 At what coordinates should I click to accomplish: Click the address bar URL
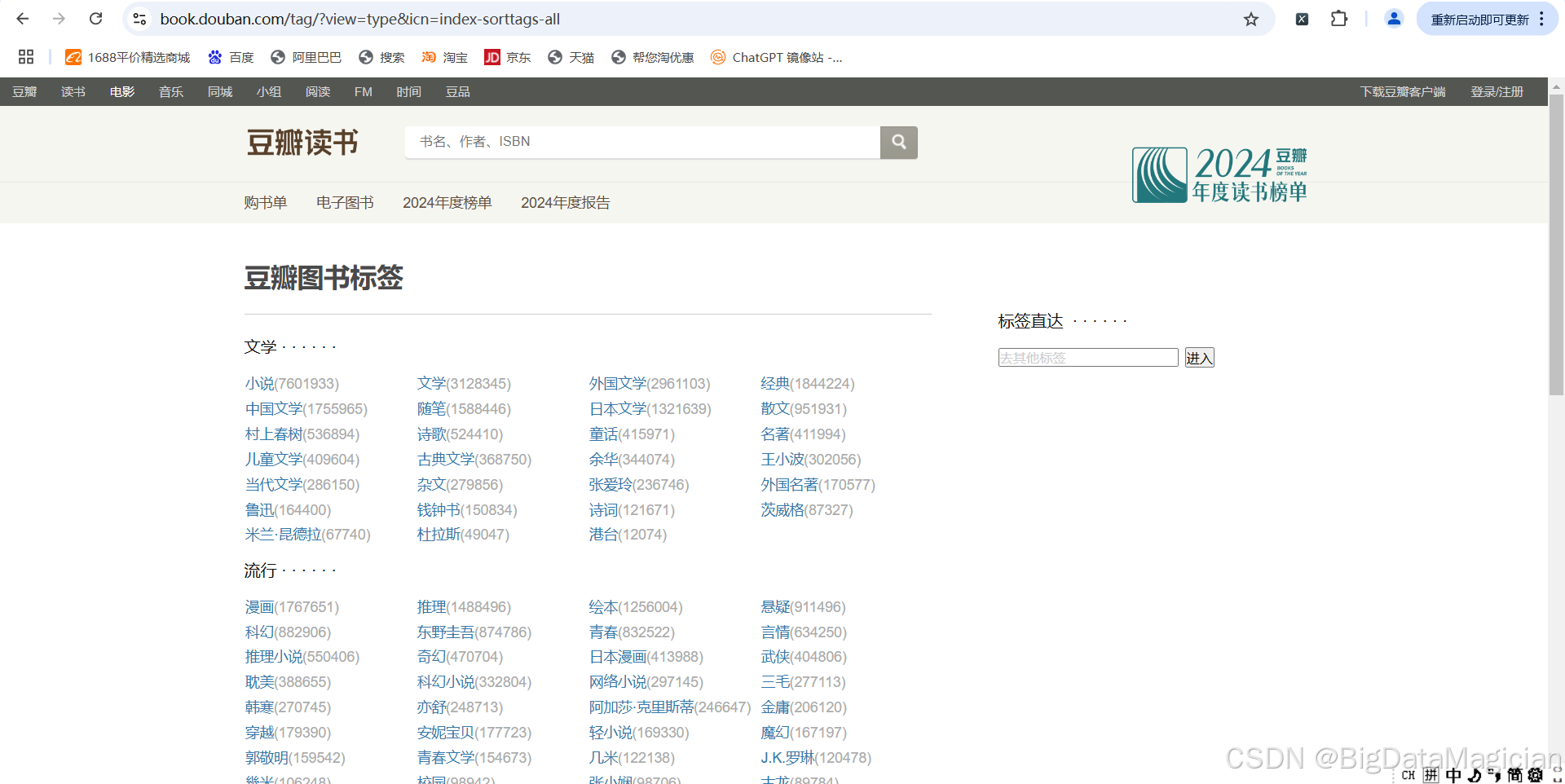pos(359,19)
